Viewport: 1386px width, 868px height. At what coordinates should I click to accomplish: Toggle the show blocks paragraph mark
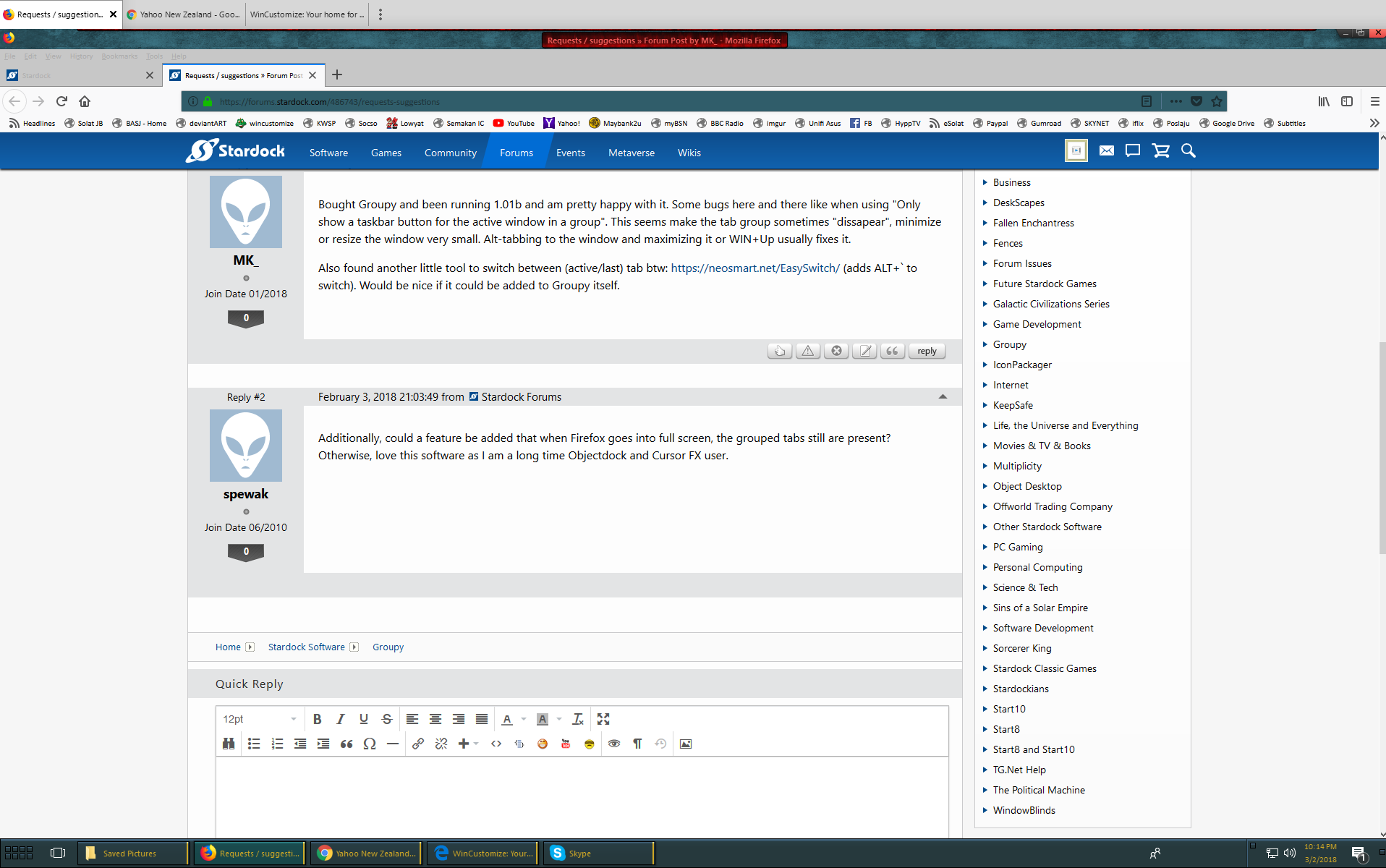[637, 744]
